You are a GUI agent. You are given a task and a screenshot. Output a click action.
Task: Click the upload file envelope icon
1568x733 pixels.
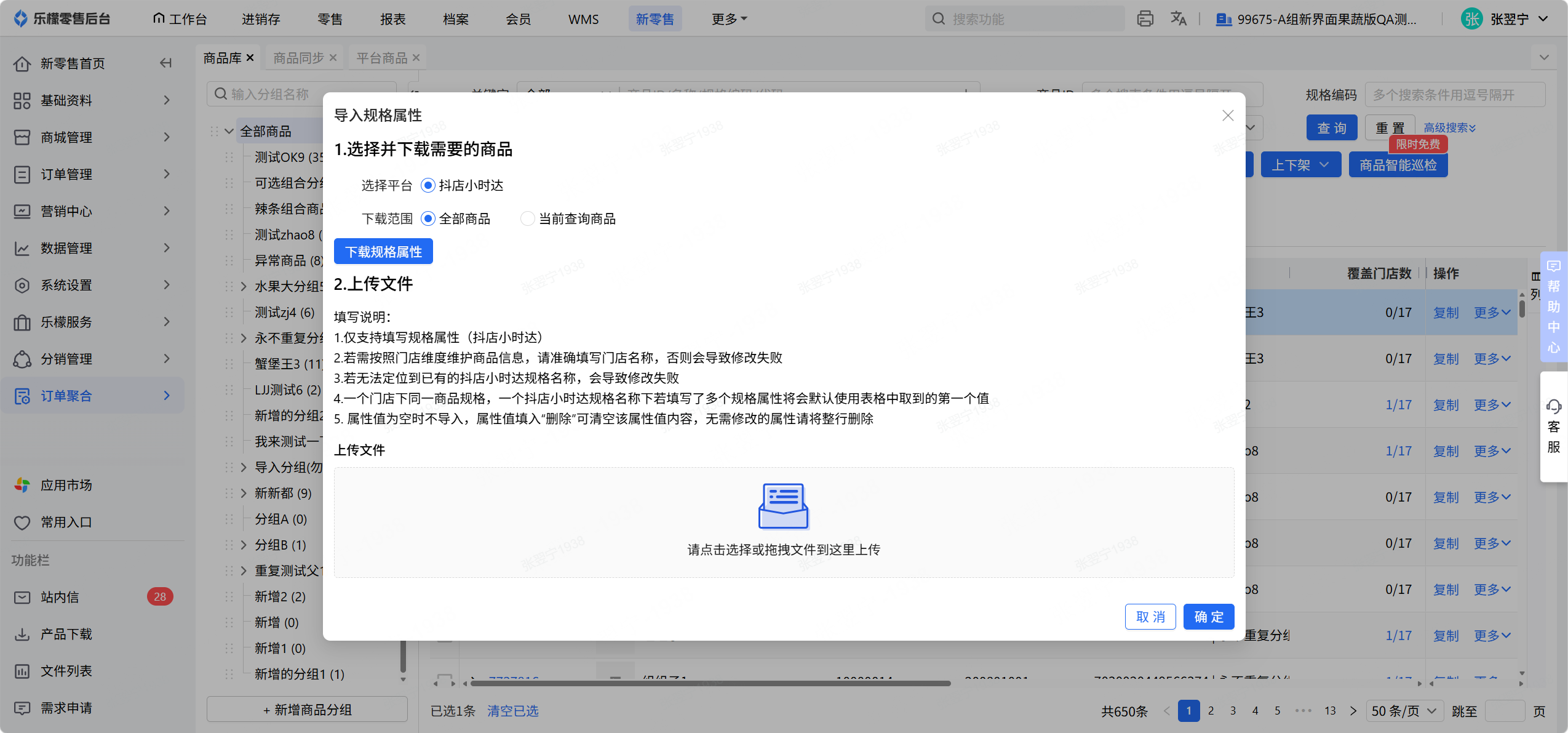pos(783,506)
